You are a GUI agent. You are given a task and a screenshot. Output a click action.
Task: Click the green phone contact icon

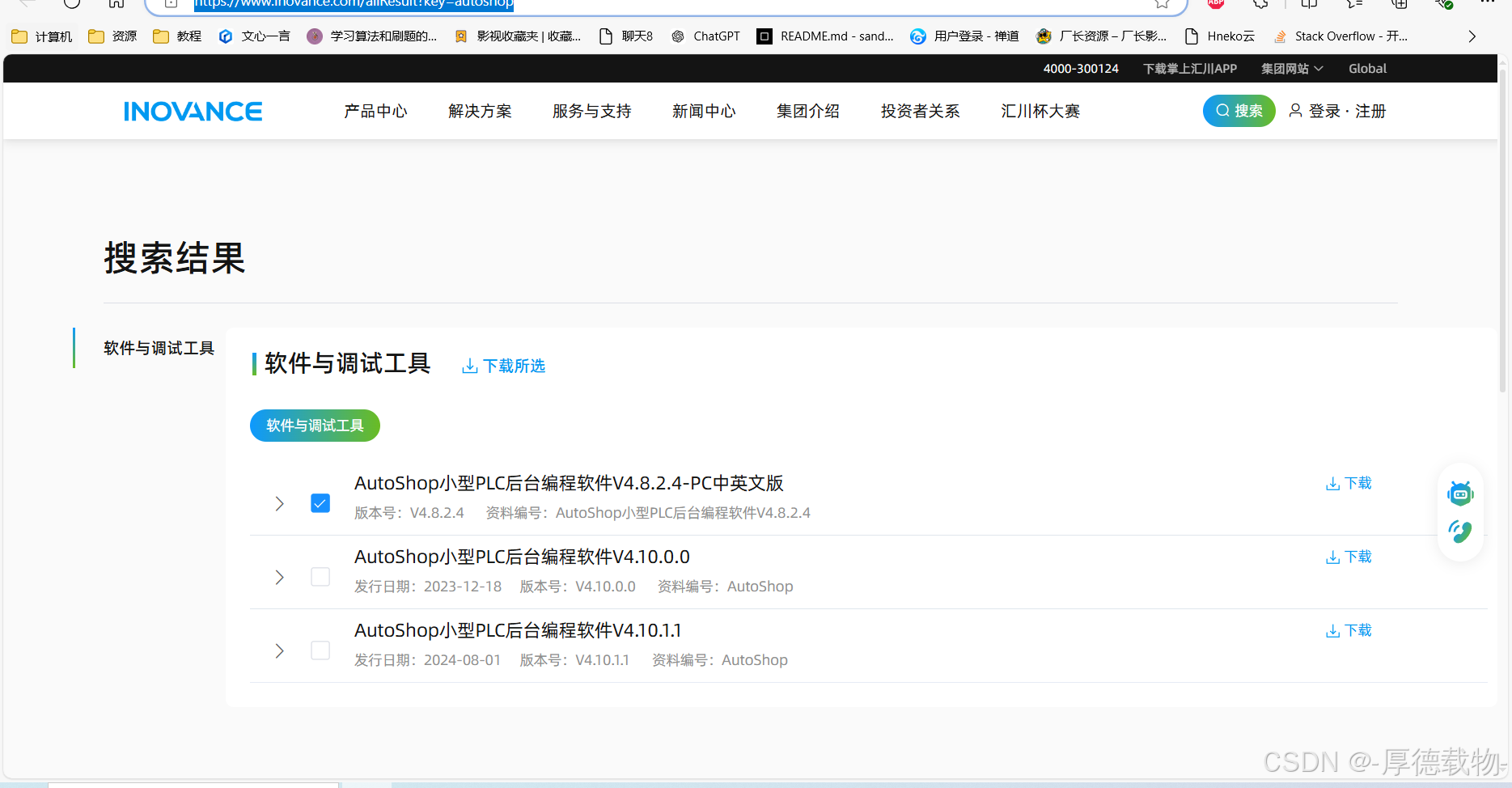[x=1460, y=532]
